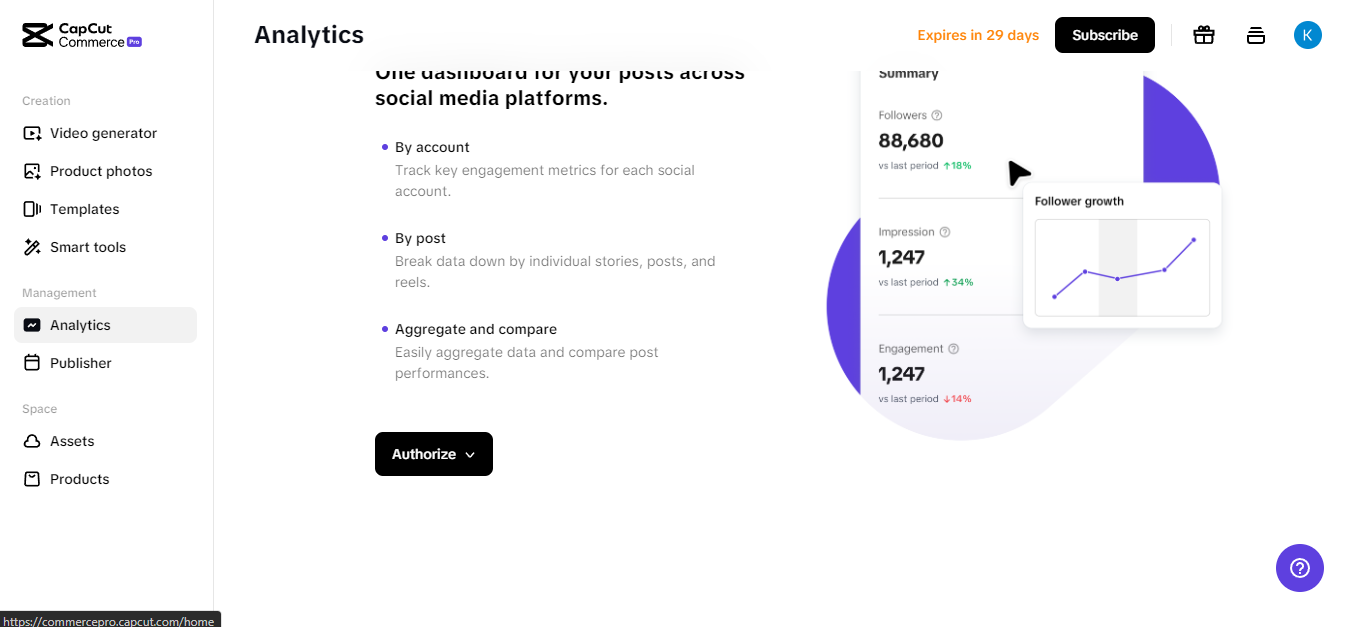Click the 'Expires in 29 days' notice

pyautogui.click(x=978, y=35)
